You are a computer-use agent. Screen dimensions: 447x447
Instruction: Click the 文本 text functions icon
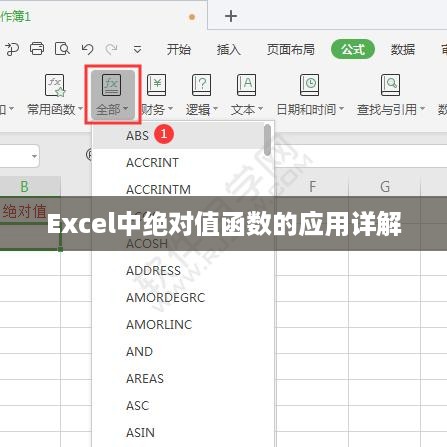[x=246, y=85]
